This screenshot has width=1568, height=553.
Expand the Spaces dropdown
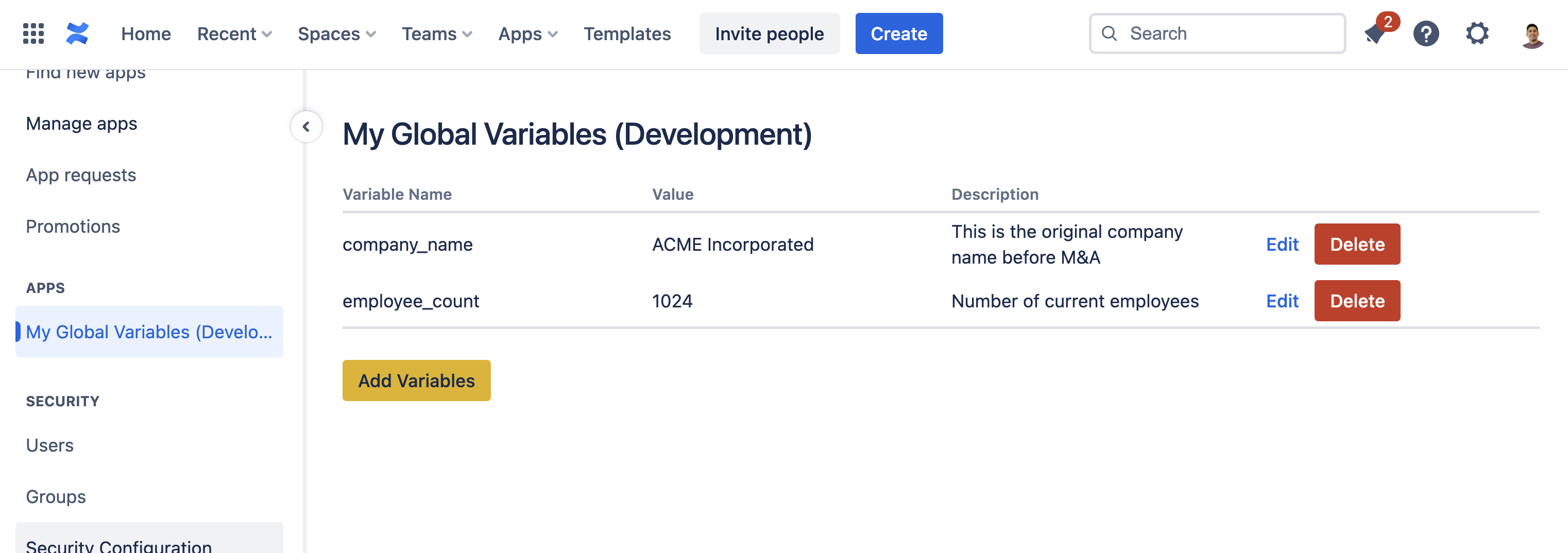coord(336,34)
